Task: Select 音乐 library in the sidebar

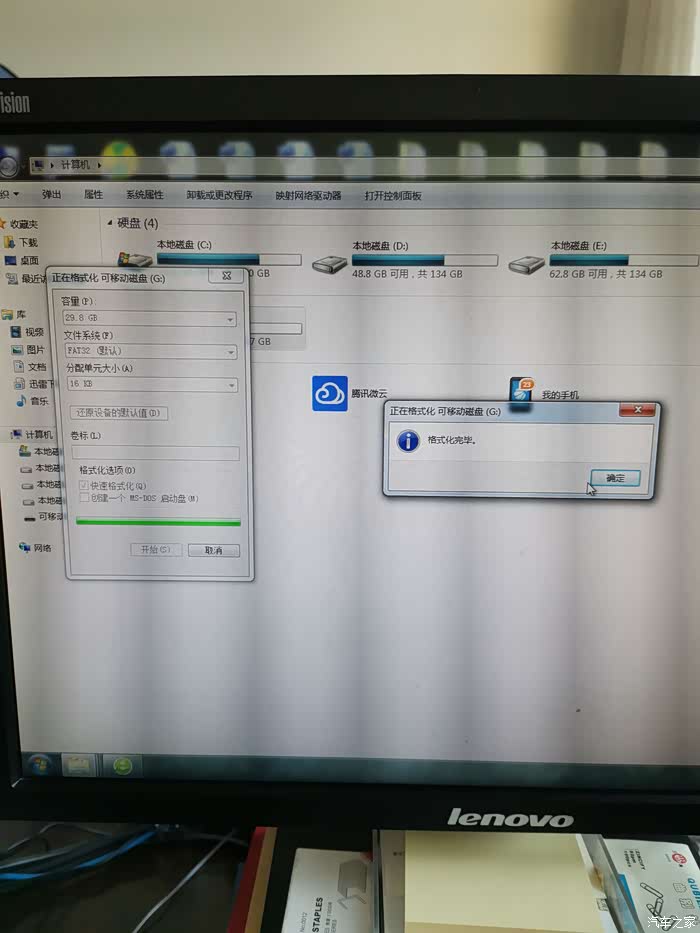Action: [x=39, y=401]
